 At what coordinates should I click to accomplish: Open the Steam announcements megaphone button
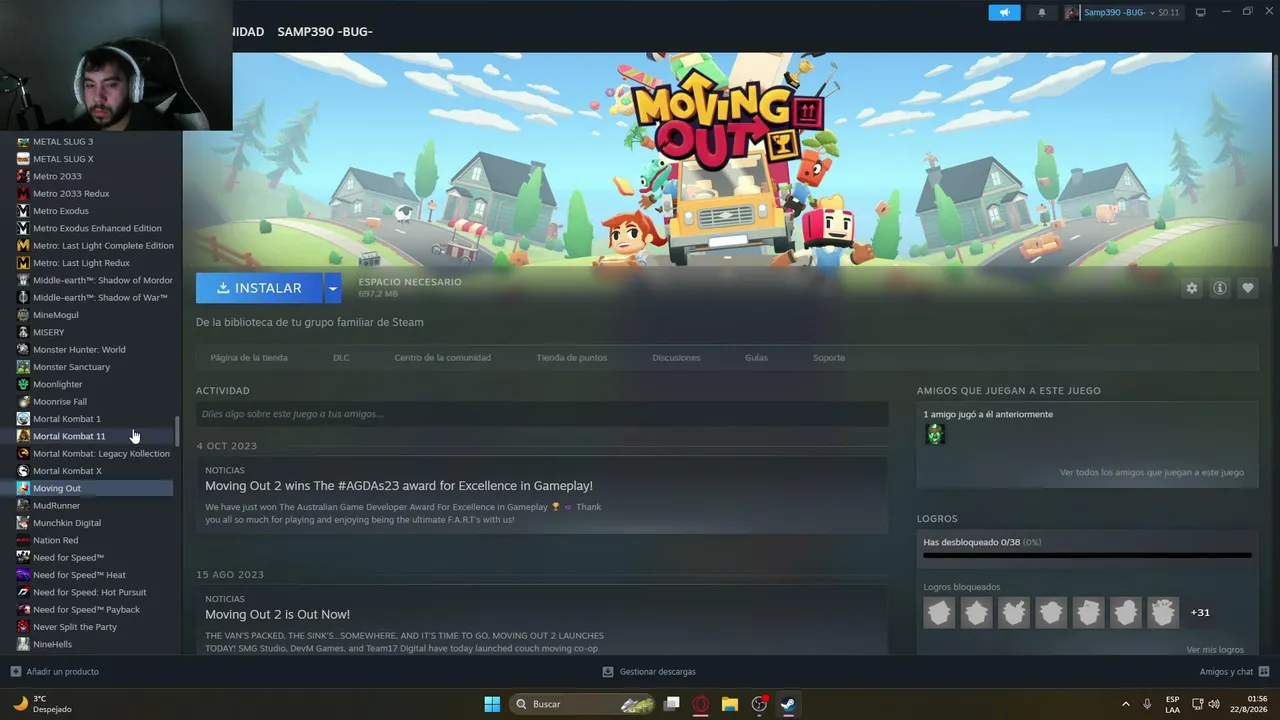point(1004,12)
